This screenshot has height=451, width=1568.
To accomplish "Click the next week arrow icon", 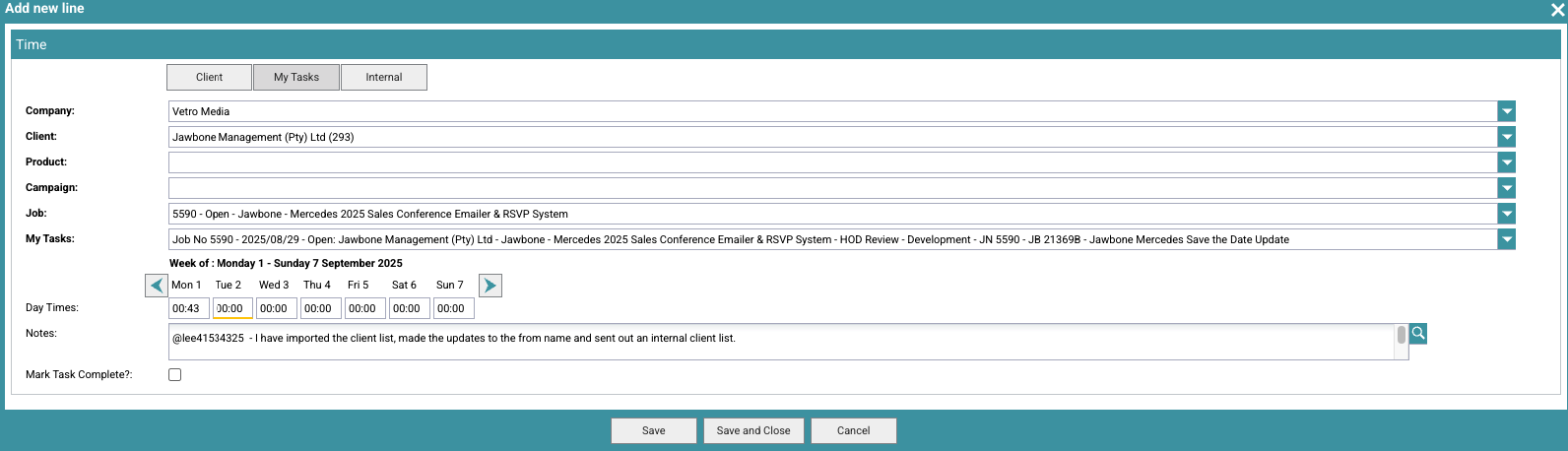I will [490, 286].
